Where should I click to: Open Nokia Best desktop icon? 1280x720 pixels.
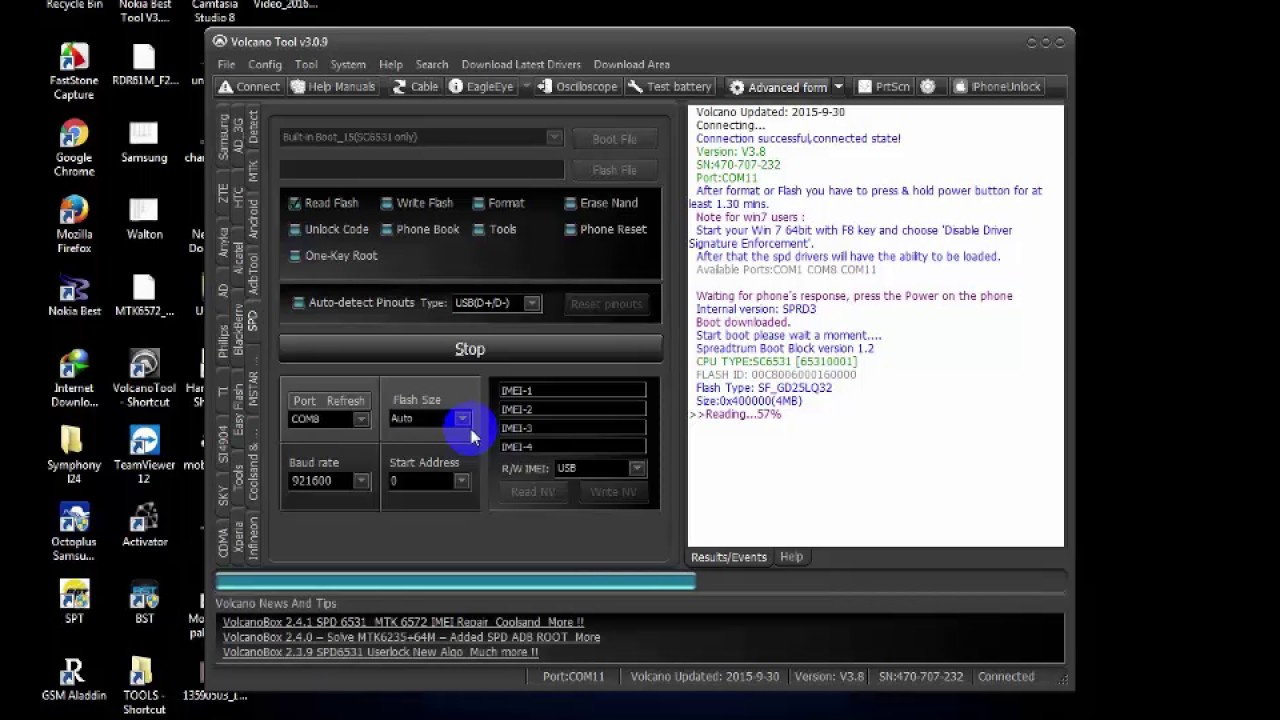[74, 296]
